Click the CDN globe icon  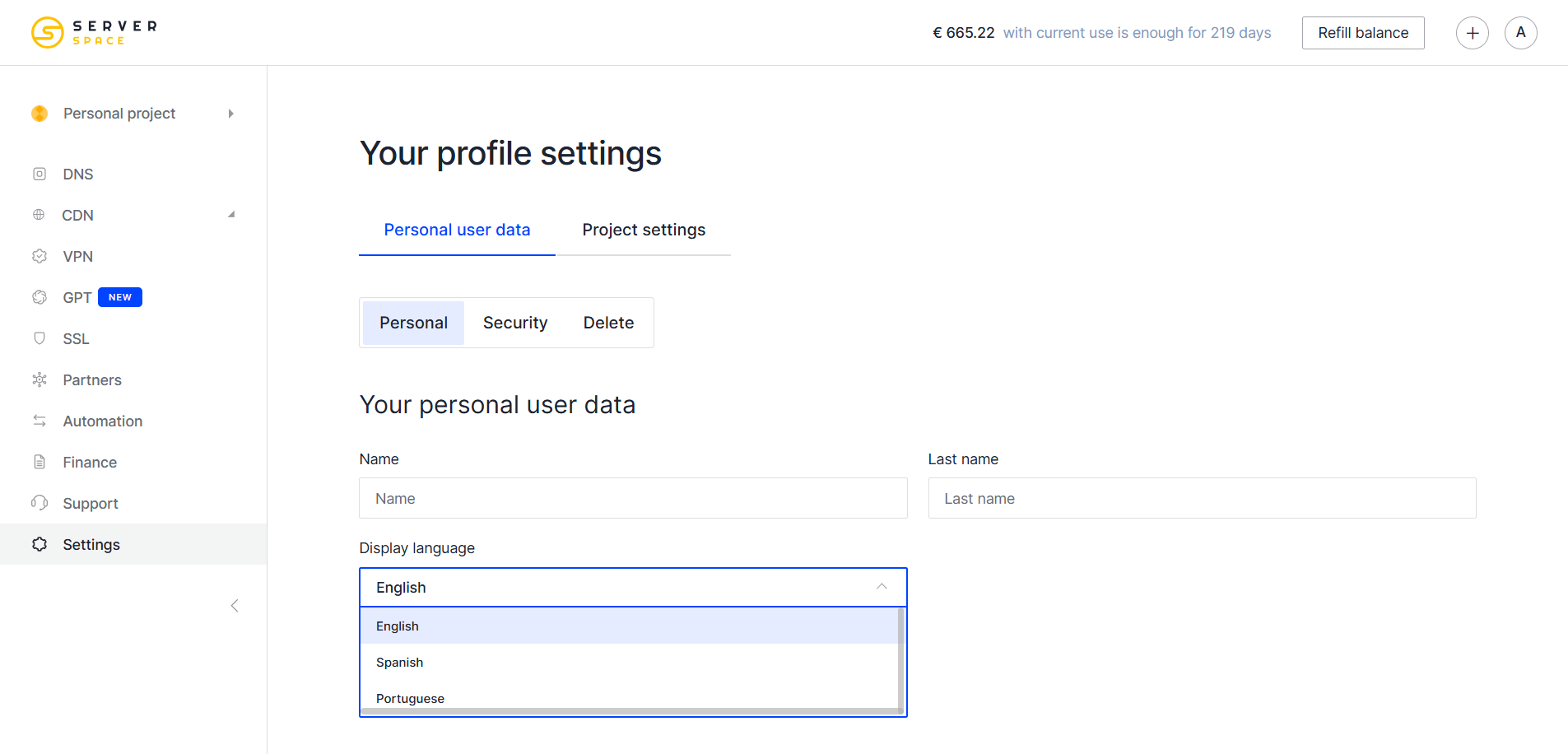39,215
